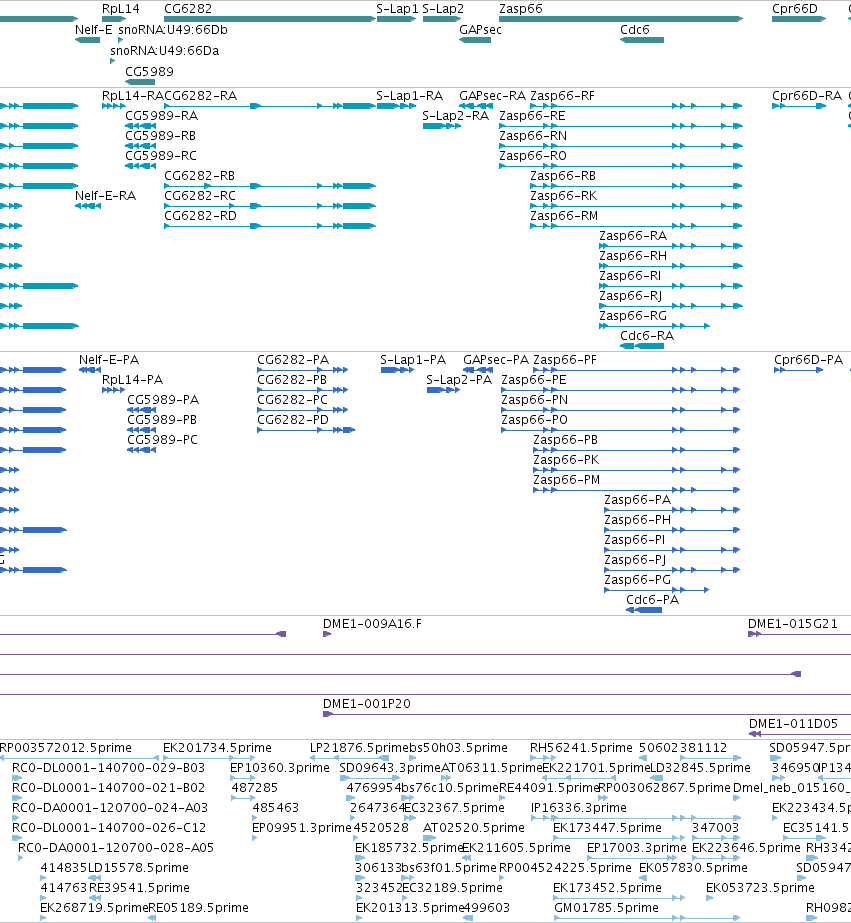The image size is (851, 923).
Task: Select the snoRNA:U49:66Da label
Action: click(x=165, y=51)
